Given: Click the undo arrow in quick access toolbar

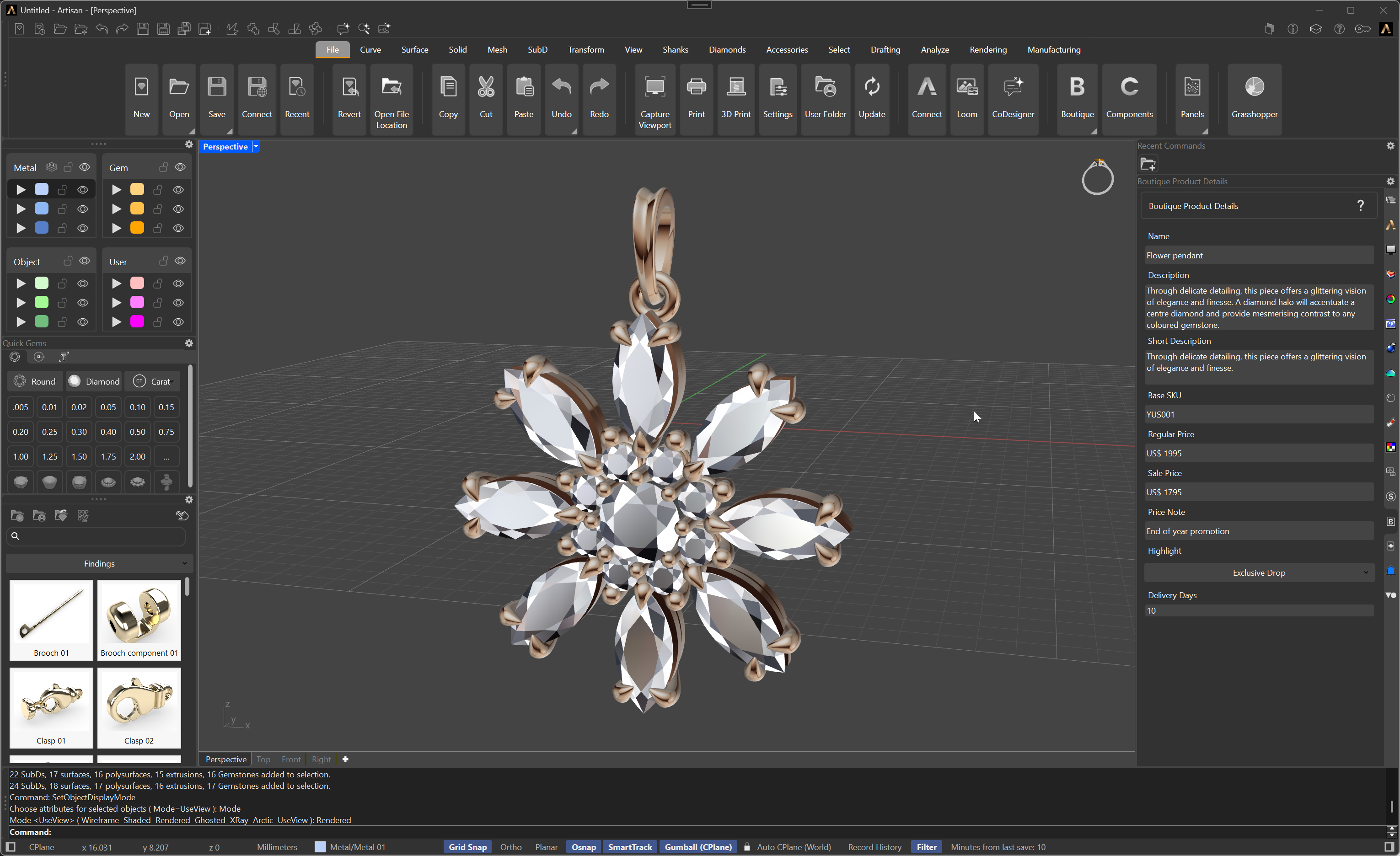Looking at the screenshot, I should point(102,28).
